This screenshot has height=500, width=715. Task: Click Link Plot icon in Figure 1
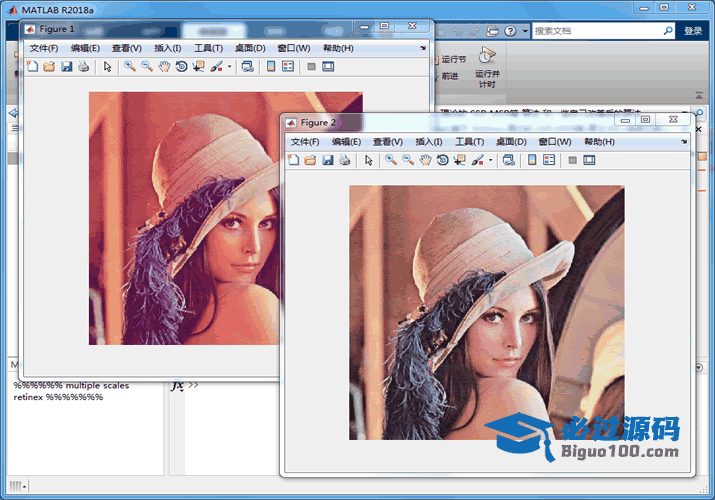coord(248,67)
